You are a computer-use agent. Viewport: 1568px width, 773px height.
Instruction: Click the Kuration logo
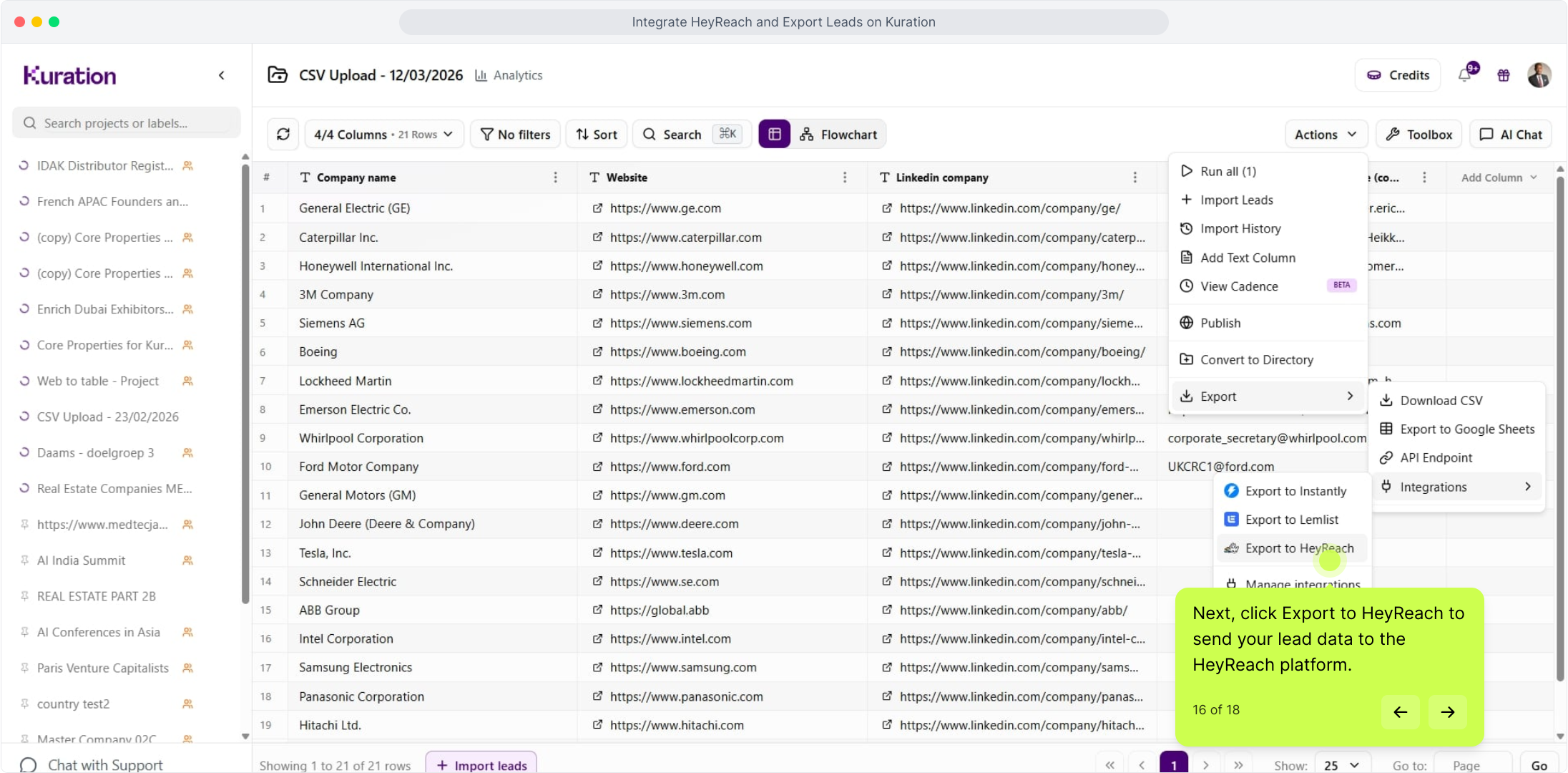coord(70,75)
